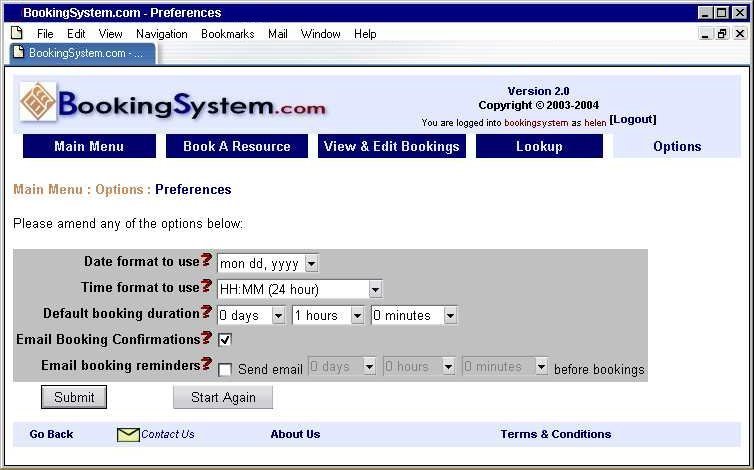This screenshot has width=754, height=470.
Task: Click the help icon beside Date format to use
Action: [x=206, y=260]
